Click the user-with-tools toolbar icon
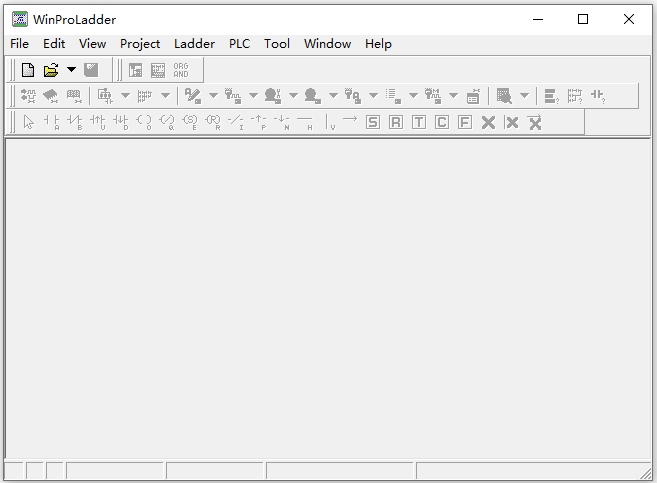The height and width of the screenshot is (483, 657). pyautogui.click(x=273, y=96)
